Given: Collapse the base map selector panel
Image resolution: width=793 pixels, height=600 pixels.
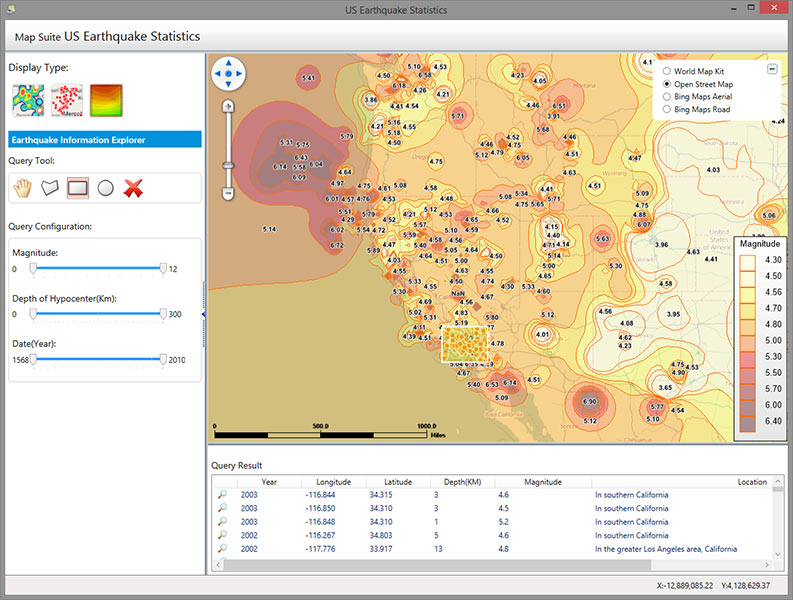Looking at the screenshot, I should coord(772,68).
